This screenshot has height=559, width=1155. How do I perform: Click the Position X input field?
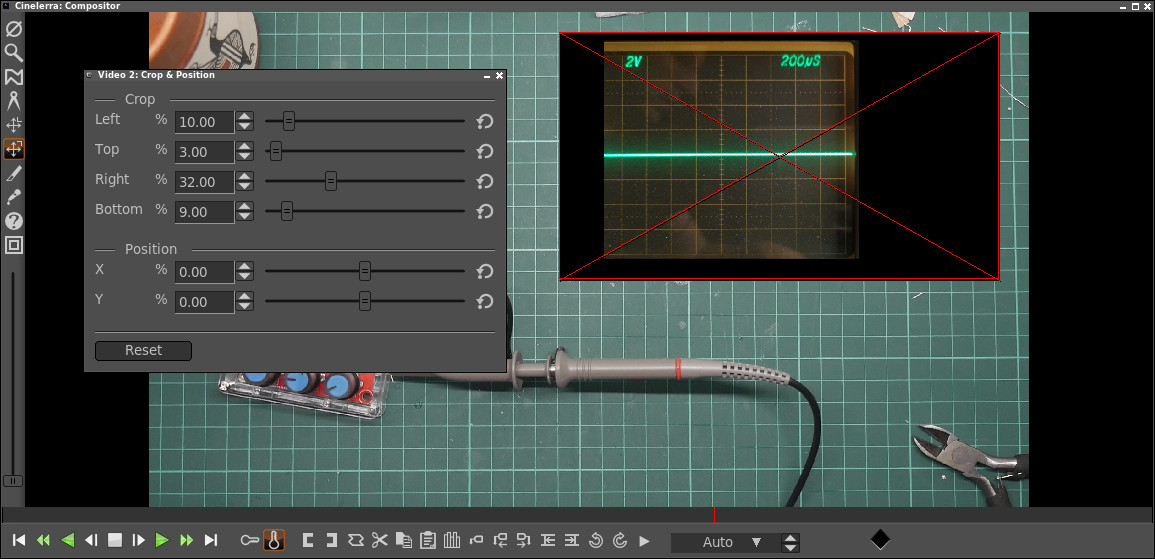click(204, 272)
